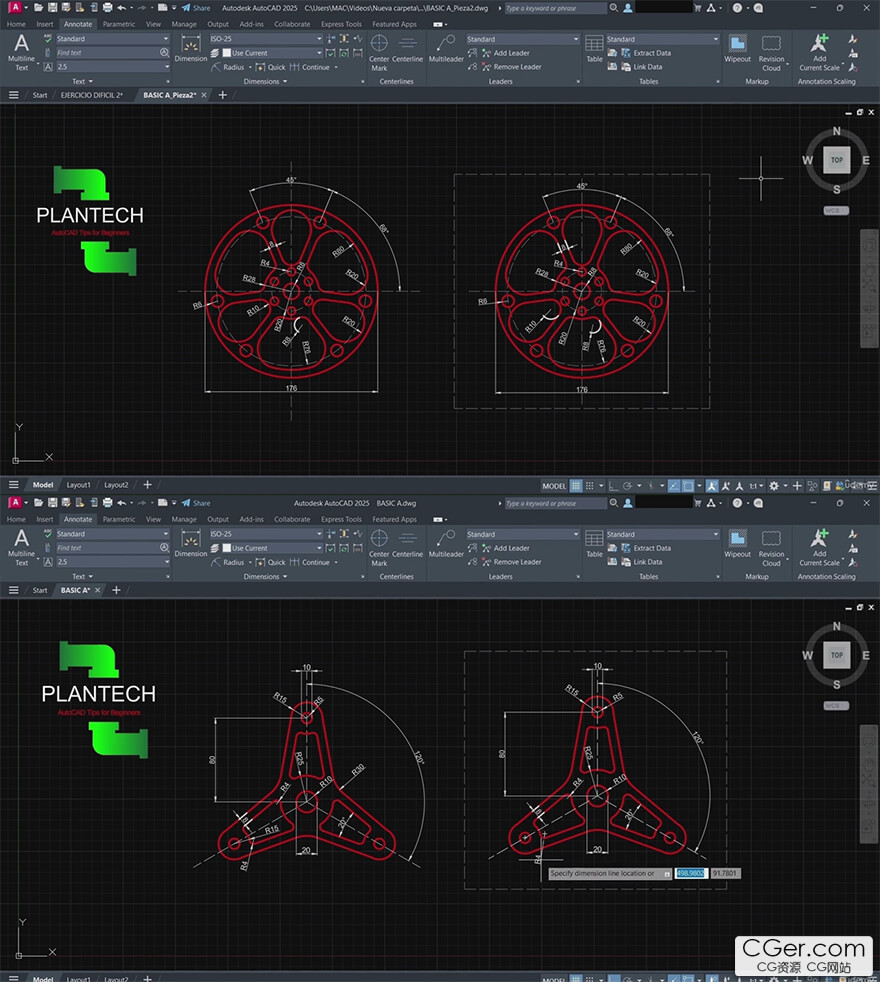Click TOP face of bottom window ViewCube
The width and height of the screenshot is (880, 982).
click(x=837, y=655)
